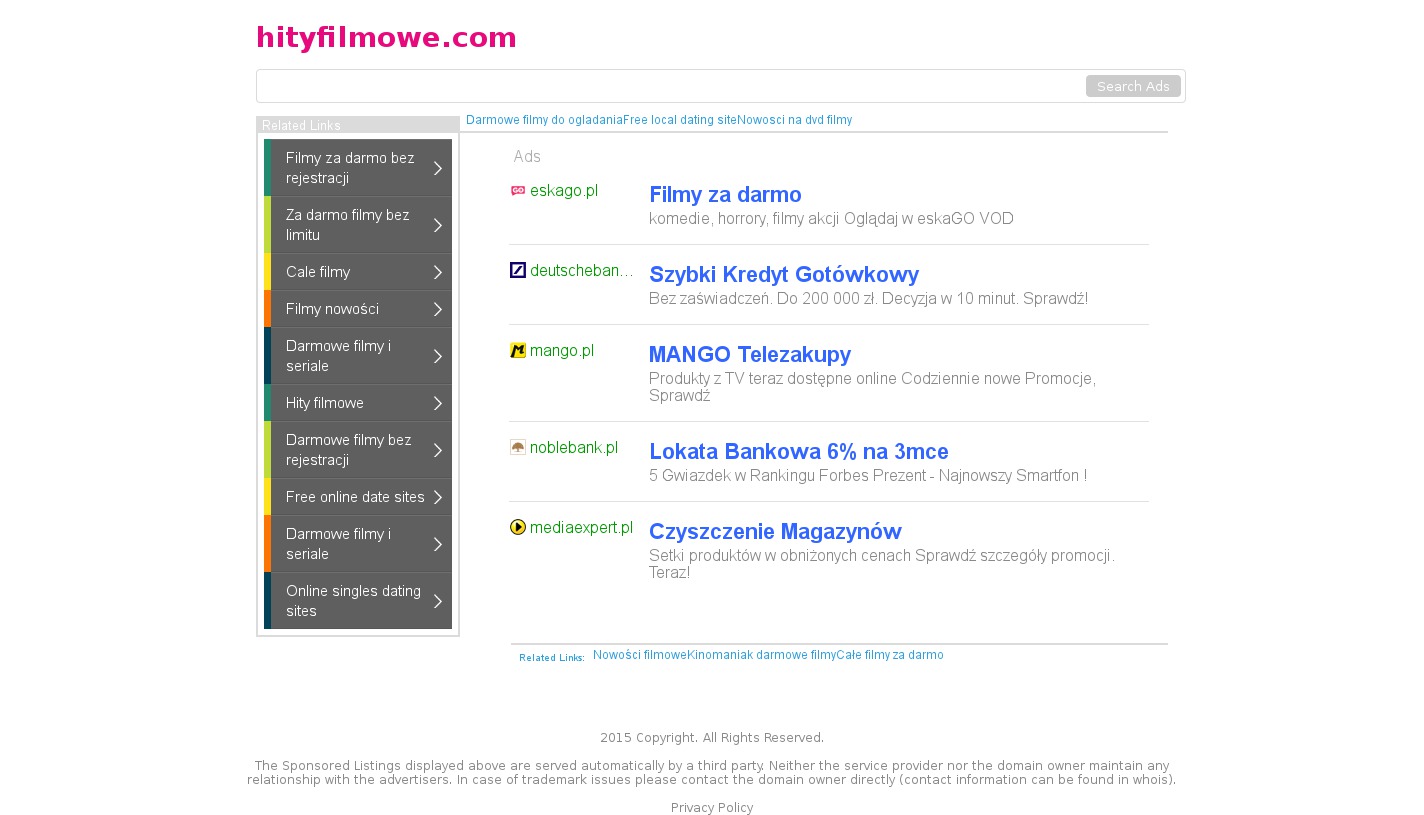
Task: Open Online singles dating sites sidebar link
Action: point(358,601)
